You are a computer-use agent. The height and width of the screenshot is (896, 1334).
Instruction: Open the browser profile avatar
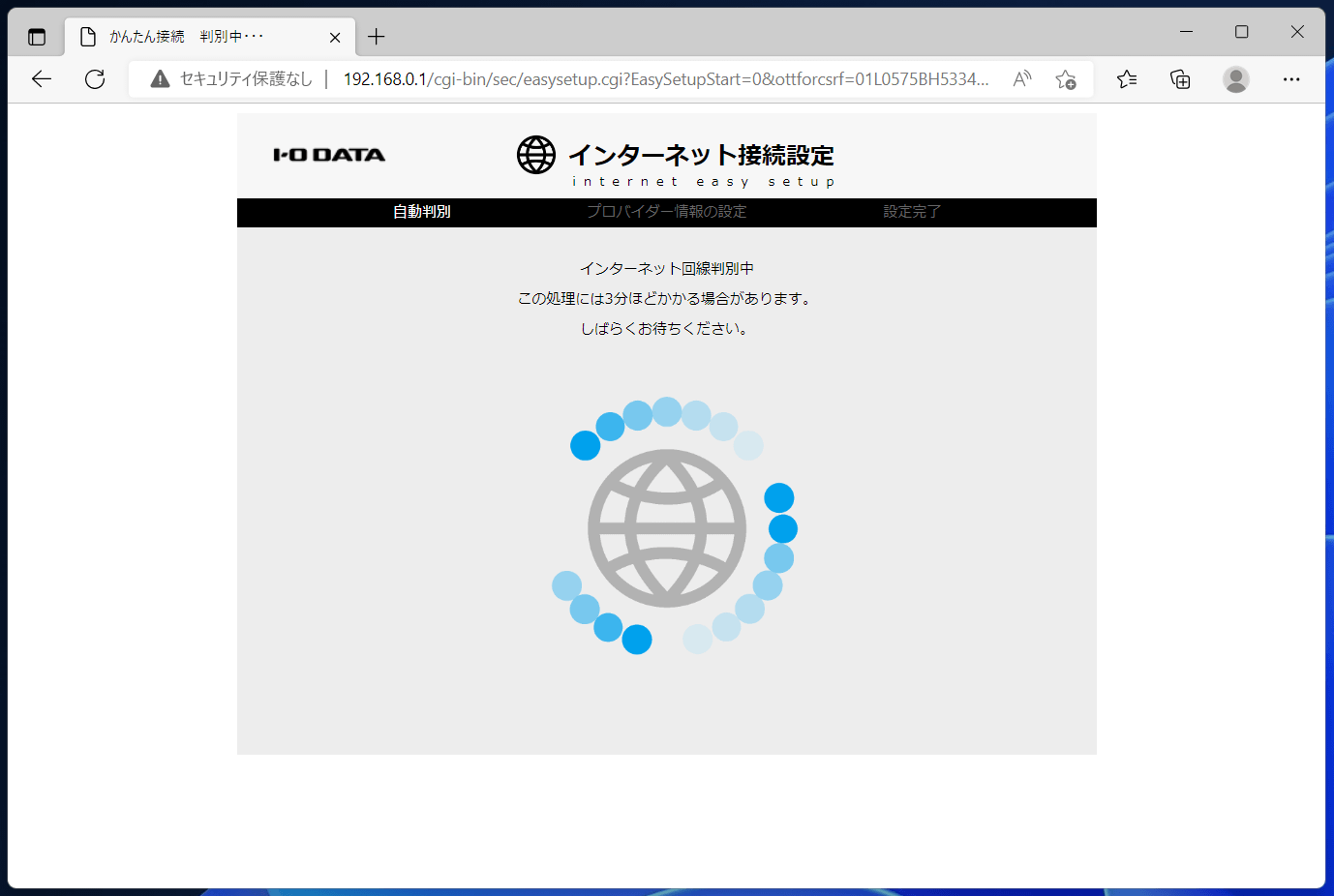coord(1236,79)
